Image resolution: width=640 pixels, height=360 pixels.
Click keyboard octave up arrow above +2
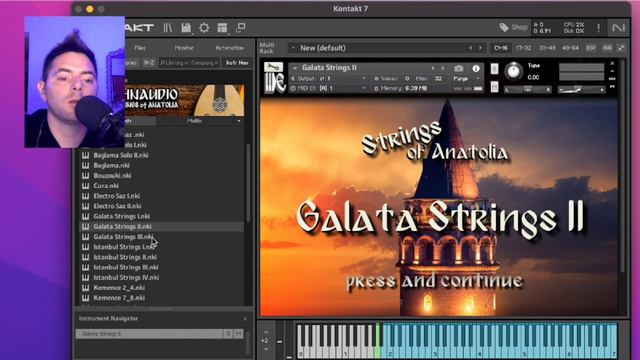(266, 332)
